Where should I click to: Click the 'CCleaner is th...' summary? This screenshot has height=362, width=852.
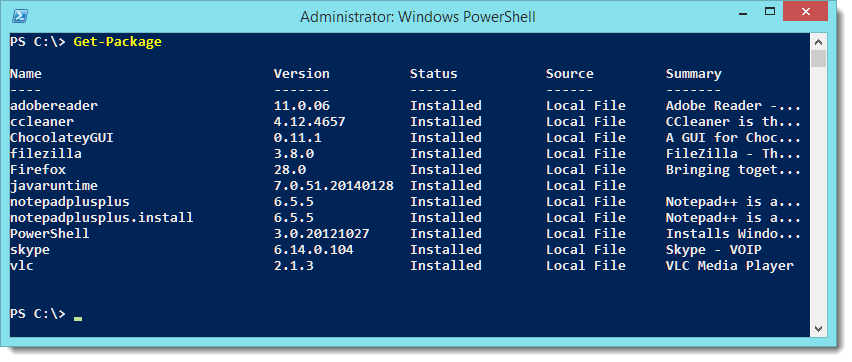[734, 122]
